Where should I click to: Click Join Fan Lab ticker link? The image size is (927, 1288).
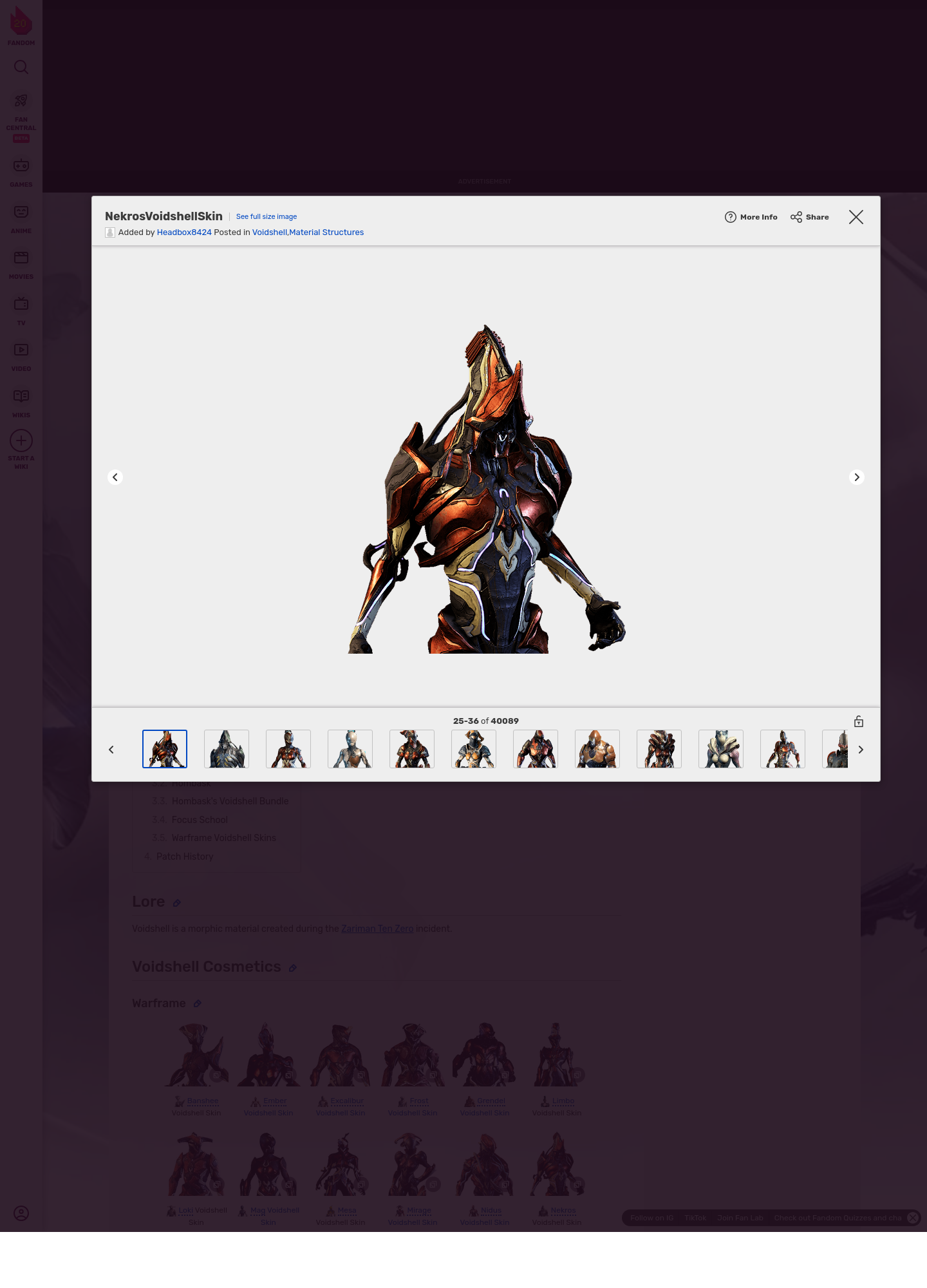pos(740,1218)
